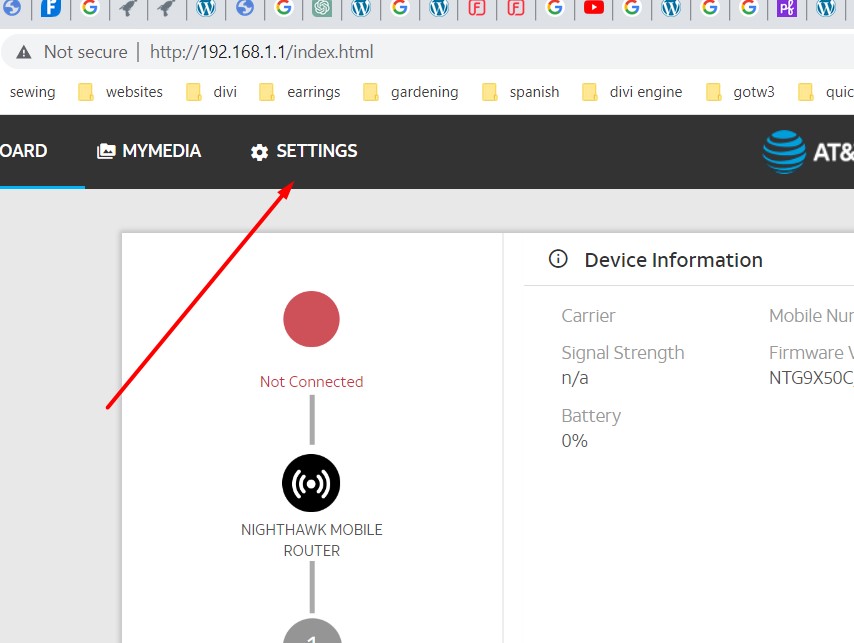
Task: Click the NTG9X50C firmware value
Action: tap(812, 378)
